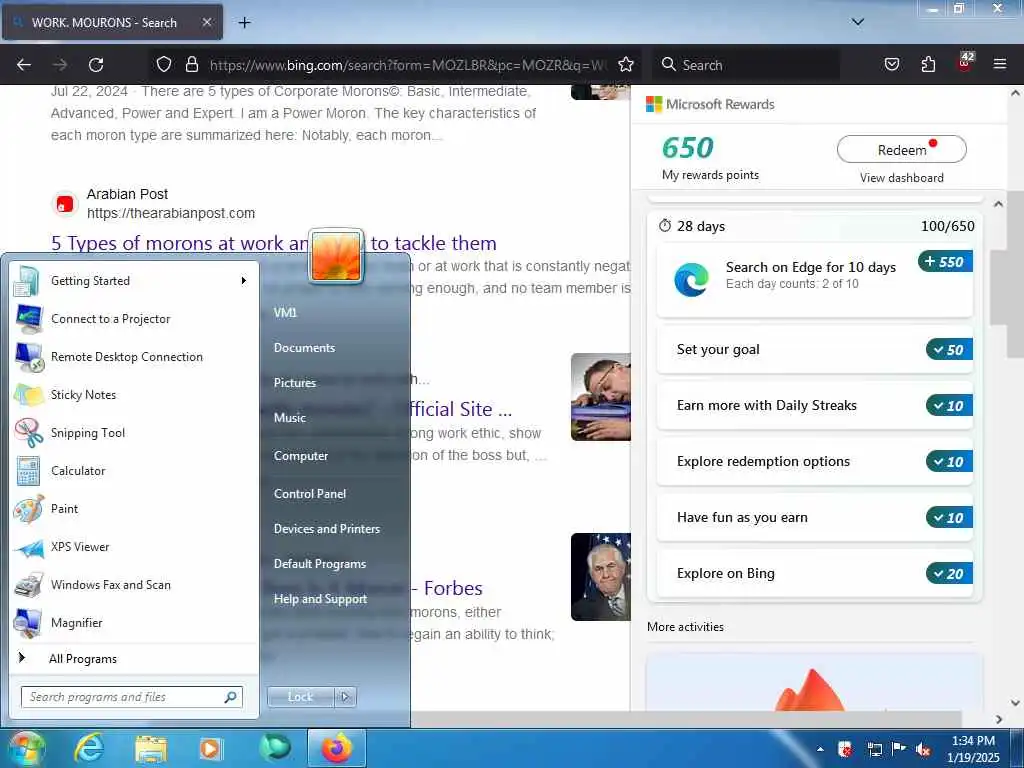Expand the Getting Started submenu arrow
The height and width of the screenshot is (768, 1024).
244,281
